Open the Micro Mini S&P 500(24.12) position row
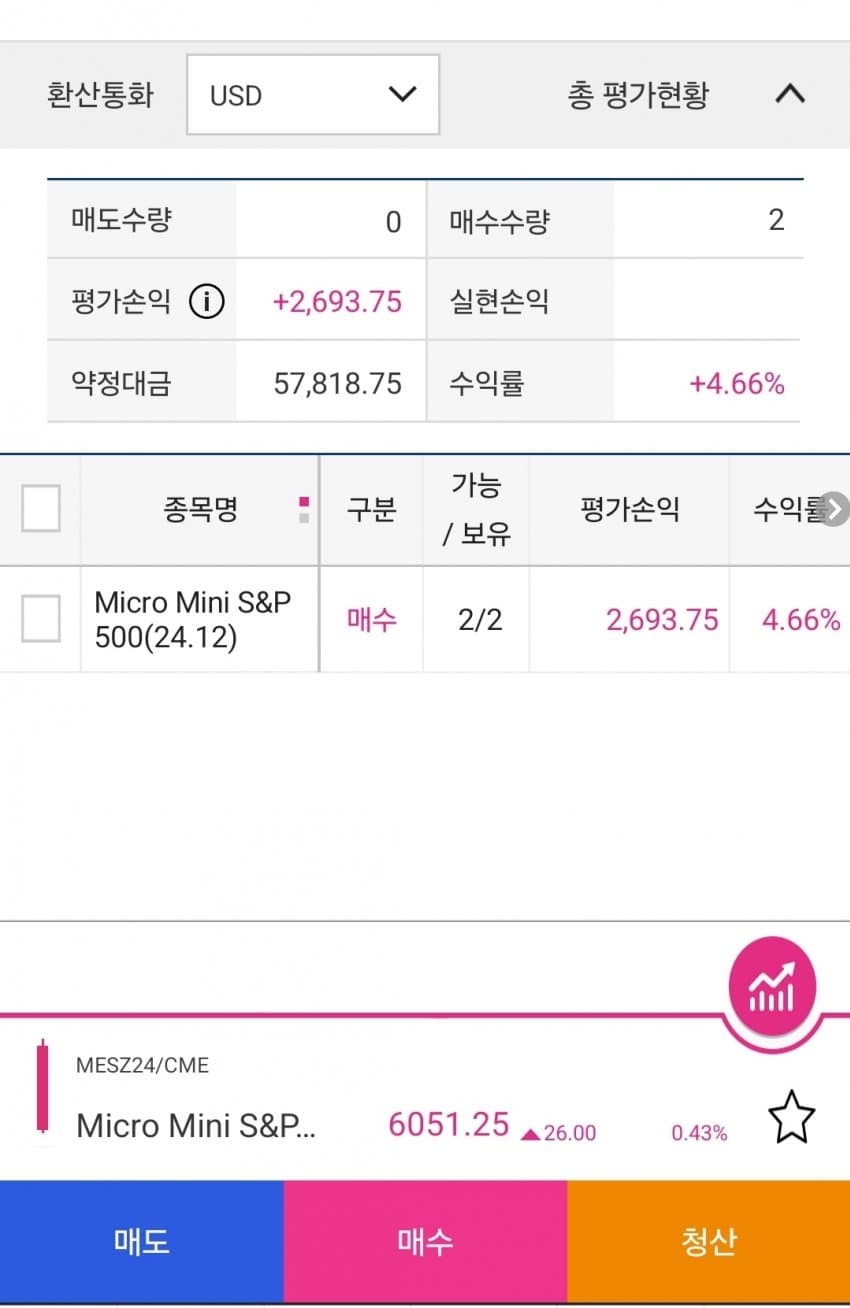This screenshot has height=1308, width=850. tap(425, 620)
